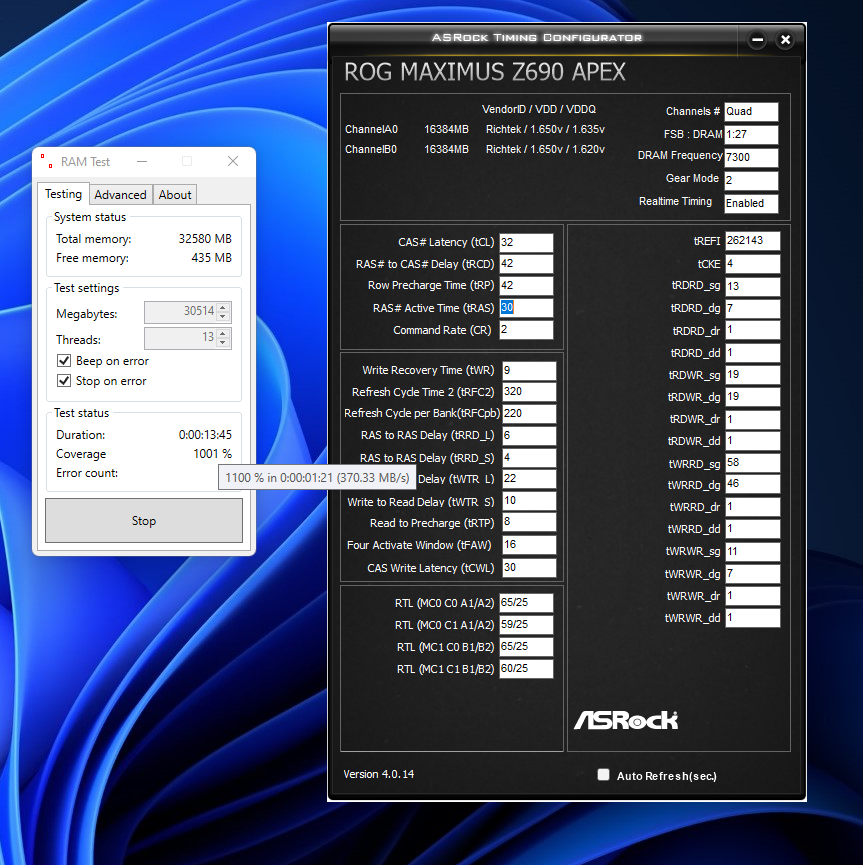This screenshot has height=865, width=863.
Task: Decrease Threads with the down stepper arrow
Action: [223, 343]
